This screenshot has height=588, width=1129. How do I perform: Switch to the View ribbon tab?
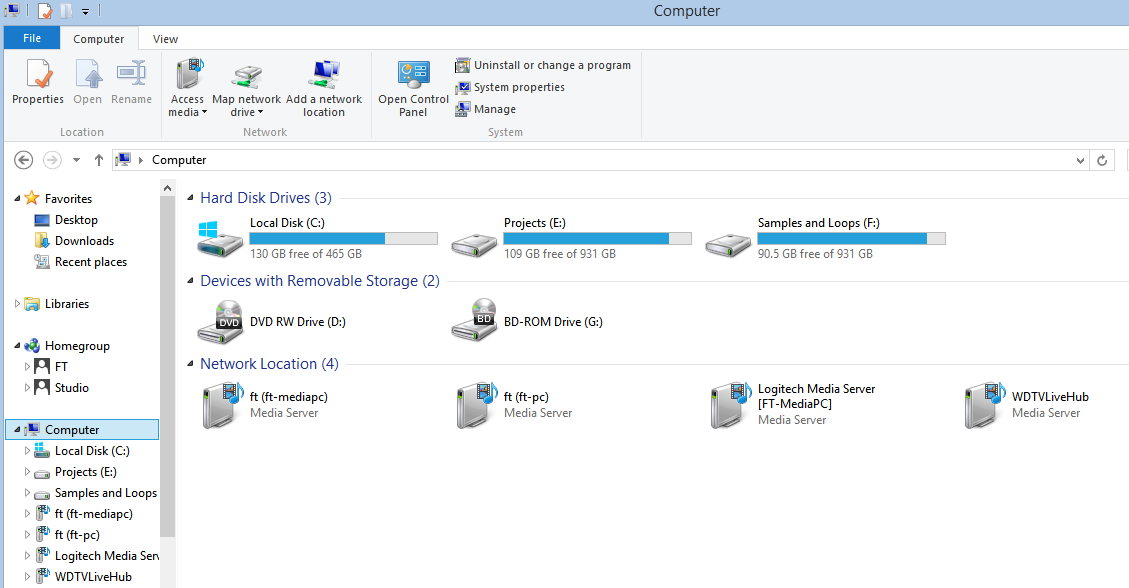tap(165, 39)
